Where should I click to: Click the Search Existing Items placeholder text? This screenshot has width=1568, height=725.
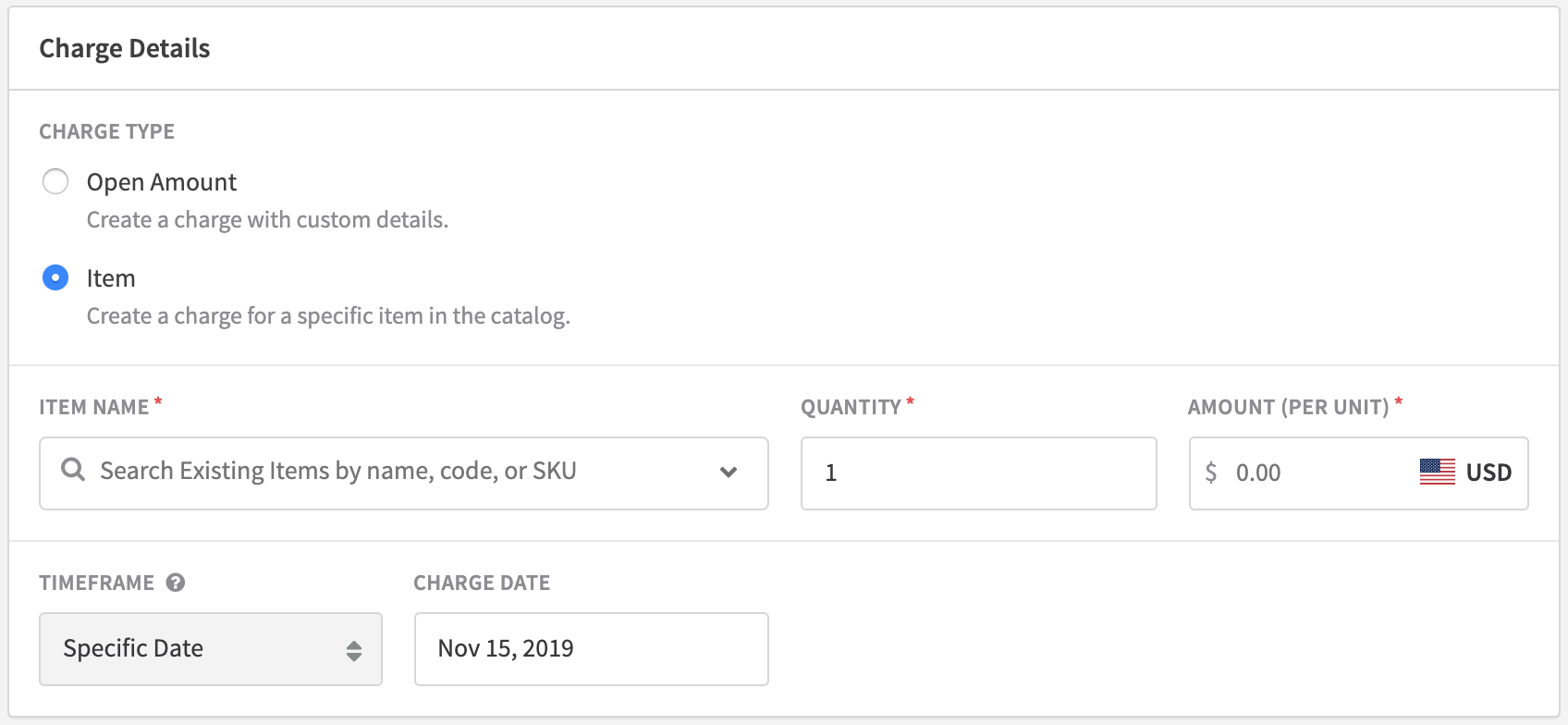337,472
